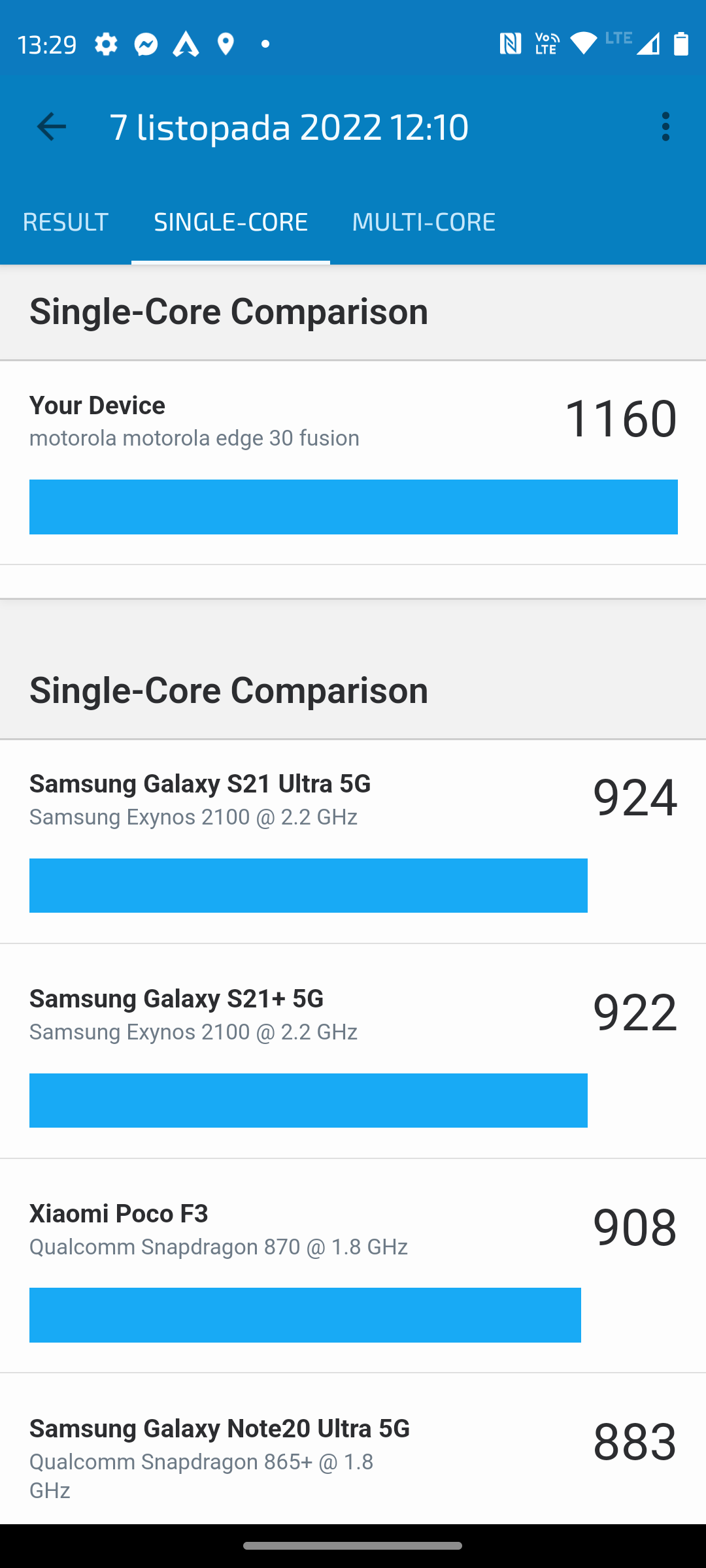Image resolution: width=706 pixels, height=1568 pixels.
Task: Tap the 1160 single-core score
Action: click(620, 418)
